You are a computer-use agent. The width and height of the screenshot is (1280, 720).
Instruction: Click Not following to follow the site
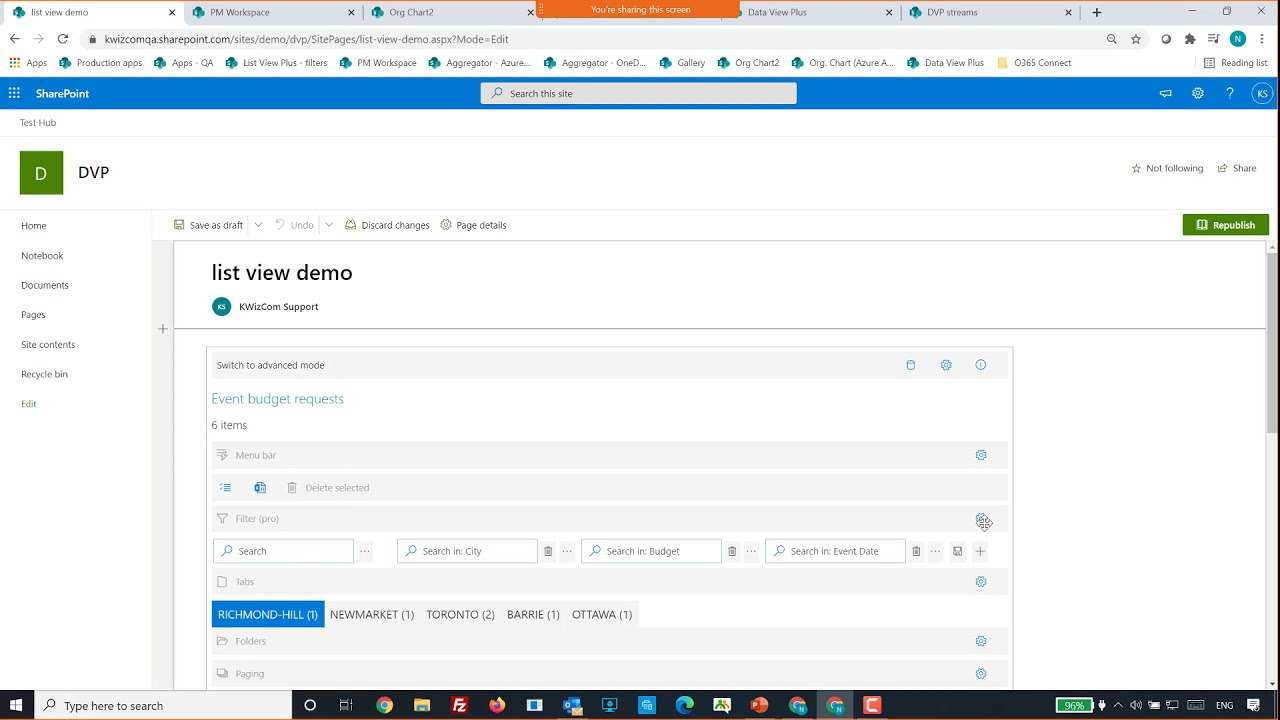[1167, 168]
